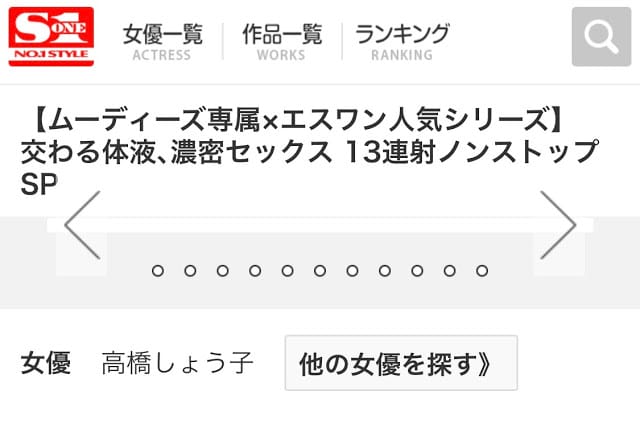Pick the tenth carousel pagination dot

coord(450,270)
